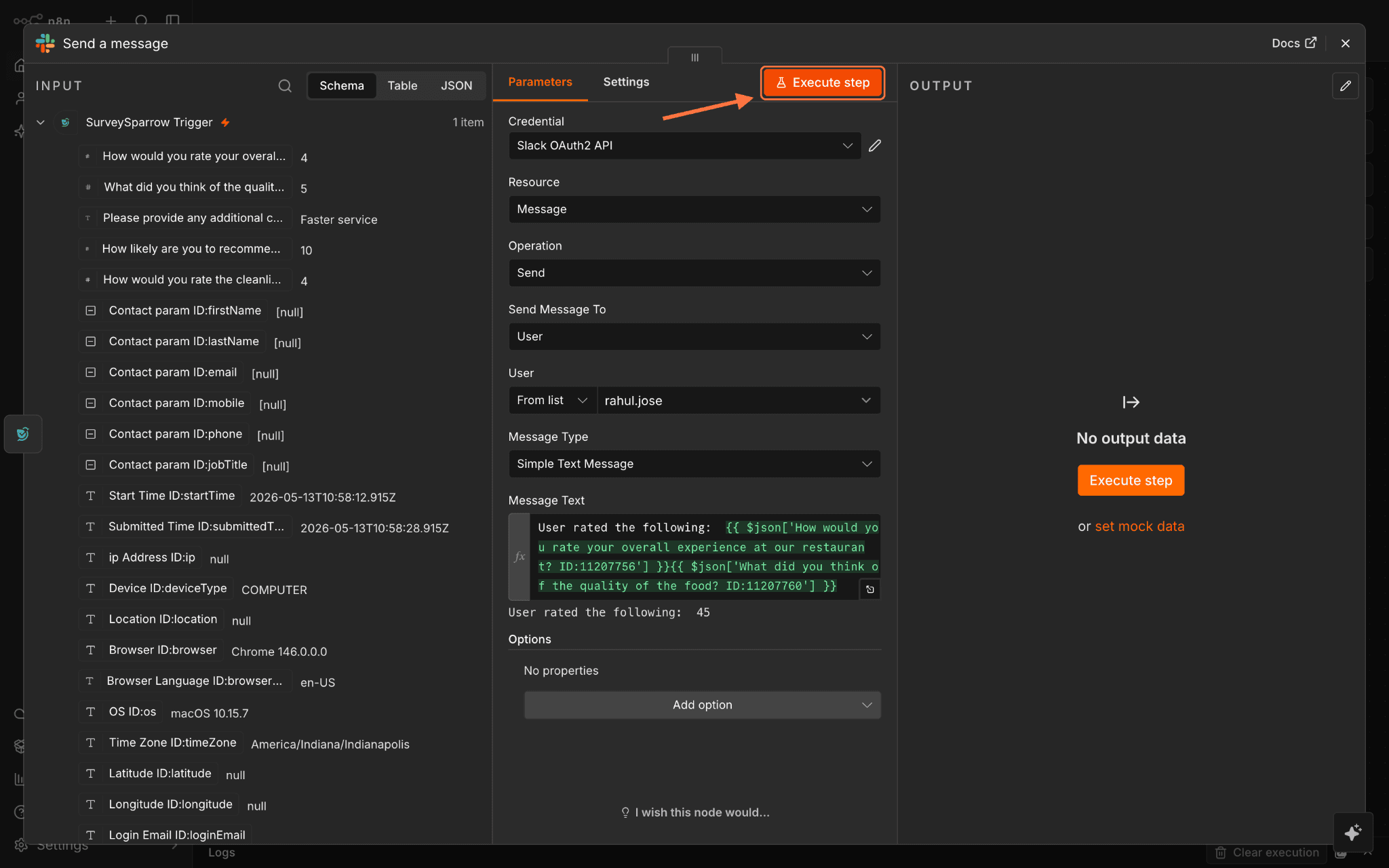Click into the Message Text expression field
Screen dimensions: 1389x868
(704, 557)
